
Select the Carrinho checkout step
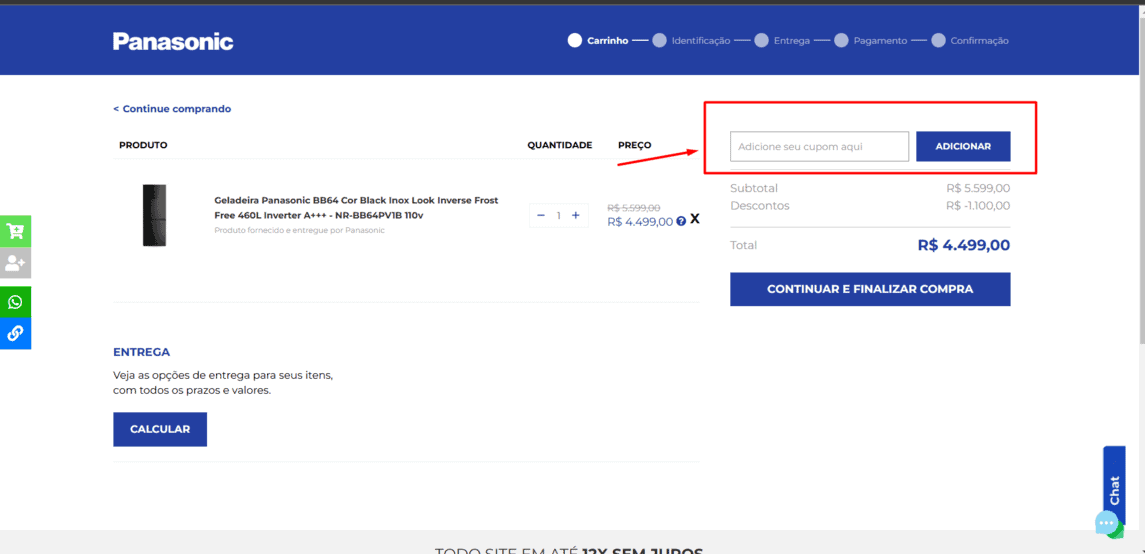(598, 41)
